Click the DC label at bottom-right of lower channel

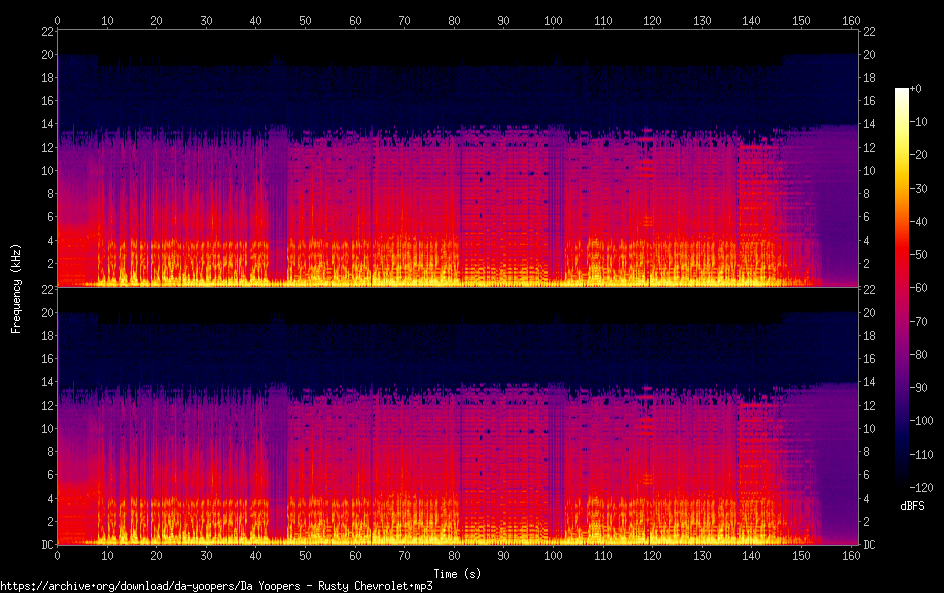click(x=869, y=545)
